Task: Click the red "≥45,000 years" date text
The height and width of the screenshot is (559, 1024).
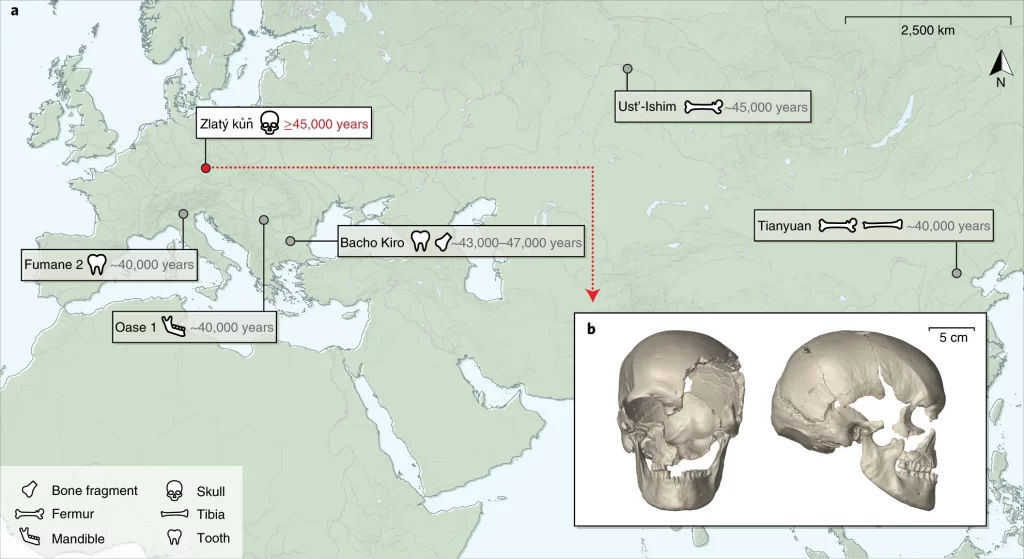Action: coord(326,125)
